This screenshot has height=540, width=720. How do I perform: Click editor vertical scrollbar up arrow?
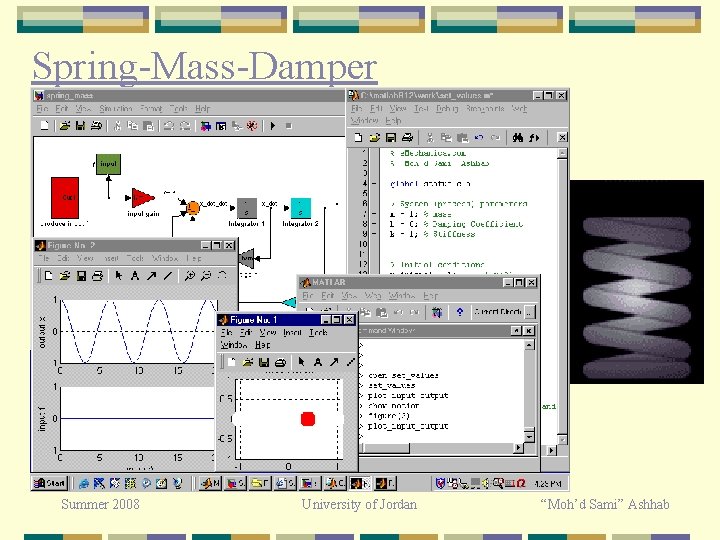pyautogui.click(x=562, y=153)
